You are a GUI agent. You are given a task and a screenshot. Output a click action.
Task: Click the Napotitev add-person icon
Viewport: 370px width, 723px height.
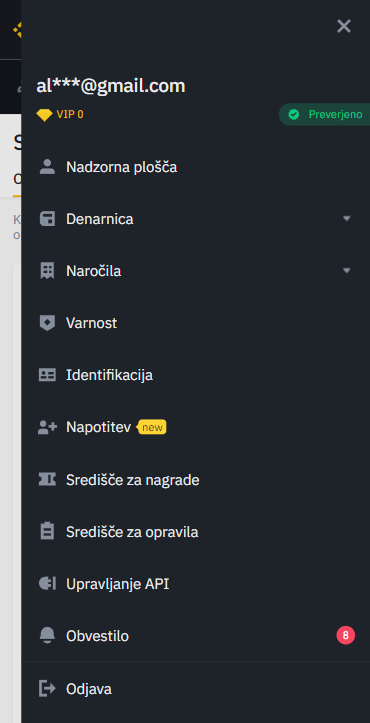(47, 427)
